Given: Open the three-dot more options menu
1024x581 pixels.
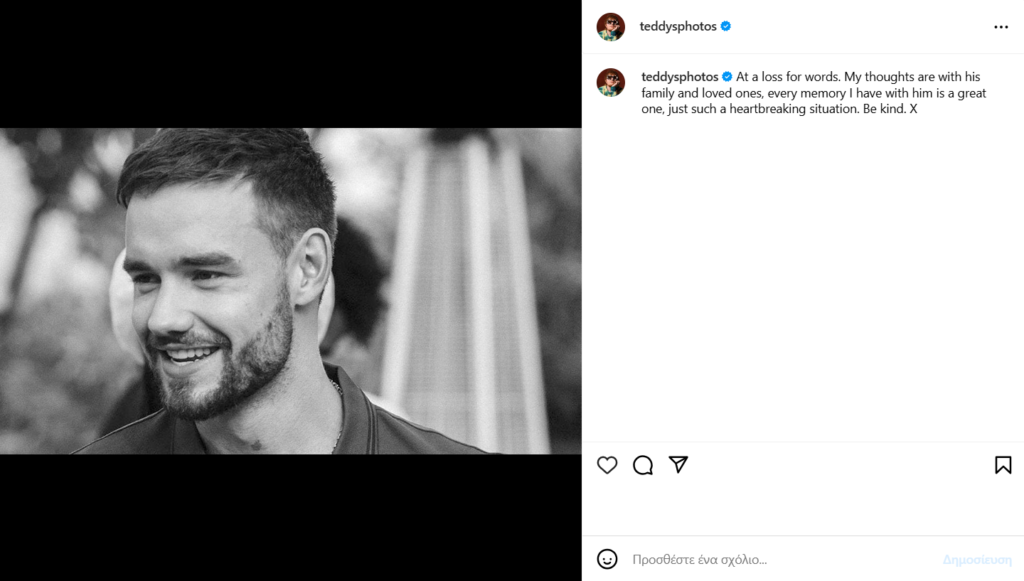Looking at the screenshot, I should 1001,27.
